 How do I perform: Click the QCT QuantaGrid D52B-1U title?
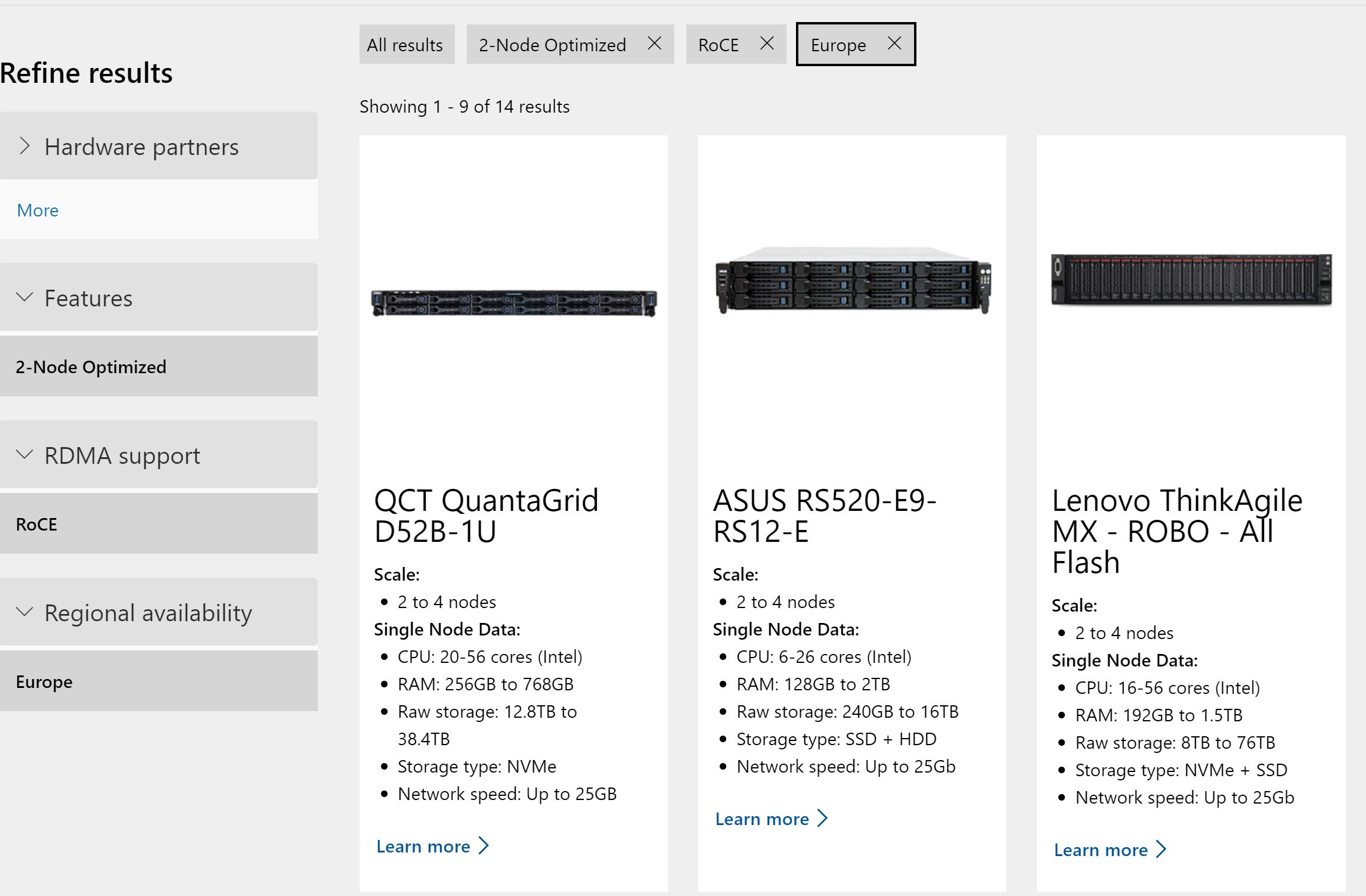pos(486,516)
